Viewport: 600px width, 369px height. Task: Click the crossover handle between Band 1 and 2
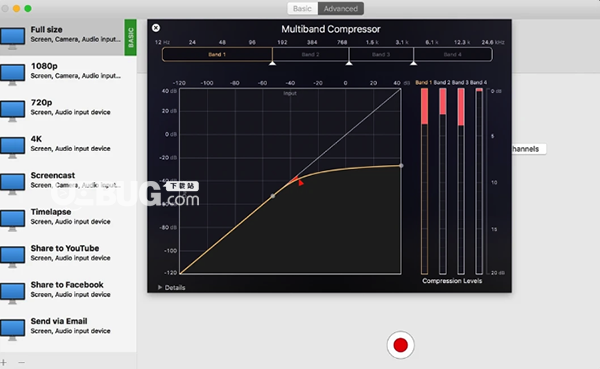click(272, 63)
